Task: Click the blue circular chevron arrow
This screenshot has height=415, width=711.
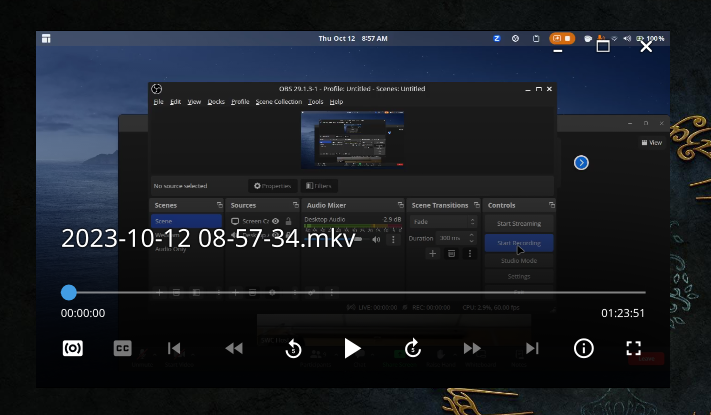Action: [581, 162]
